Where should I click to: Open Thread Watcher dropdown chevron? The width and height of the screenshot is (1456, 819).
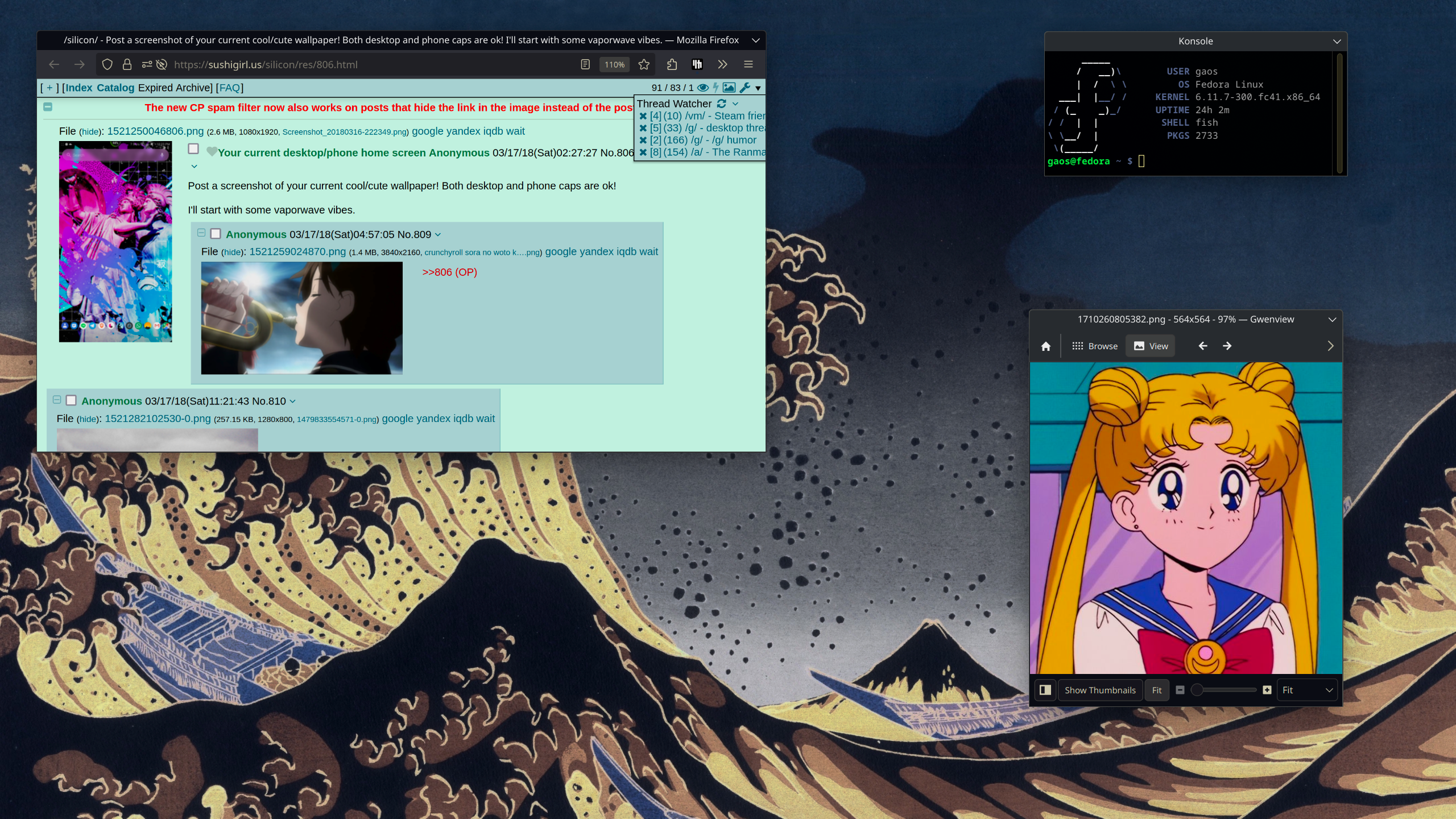pos(735,104)
